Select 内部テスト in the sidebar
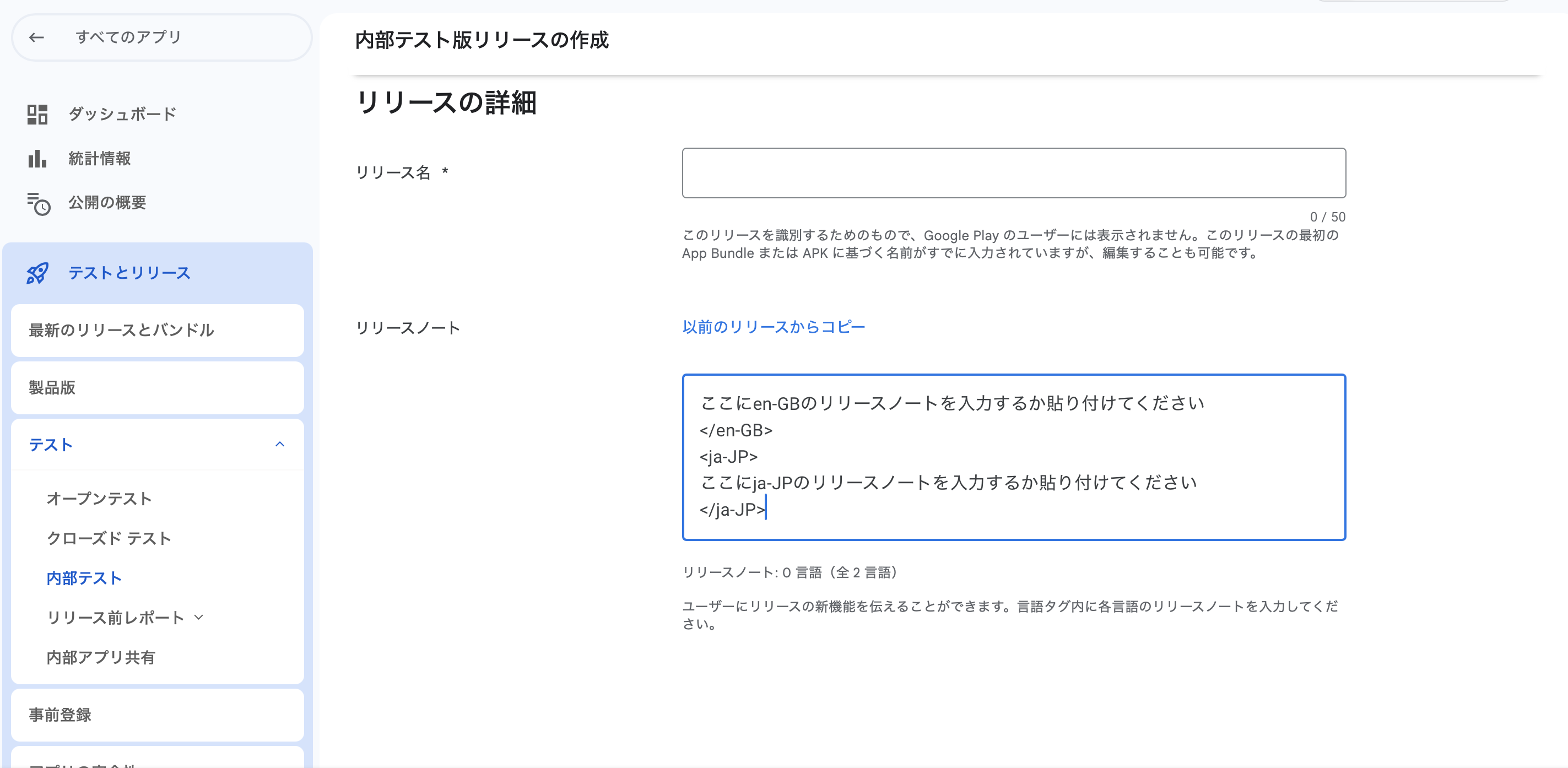Image resolution: width=1568 pixels, height=768 pixels. click(x=84, y=578)
